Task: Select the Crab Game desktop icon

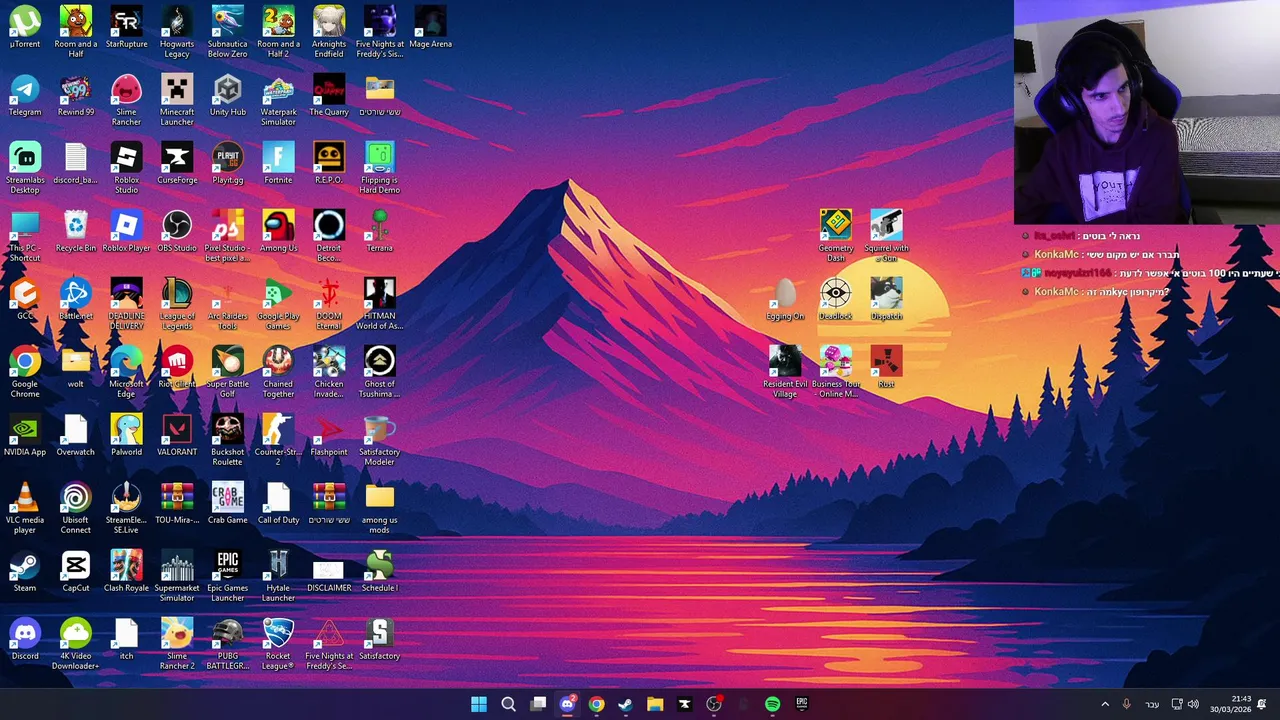Action: (x=227, y=503)
